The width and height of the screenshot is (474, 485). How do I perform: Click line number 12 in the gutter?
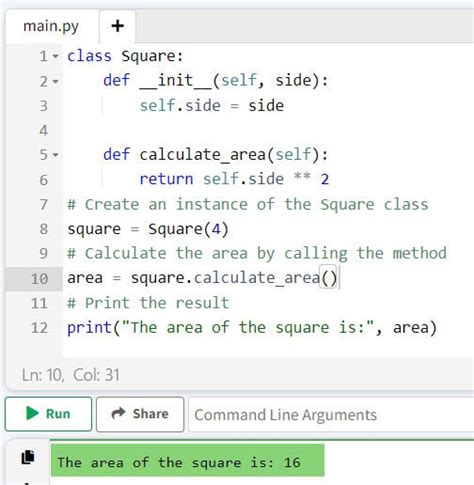[39, 328]
